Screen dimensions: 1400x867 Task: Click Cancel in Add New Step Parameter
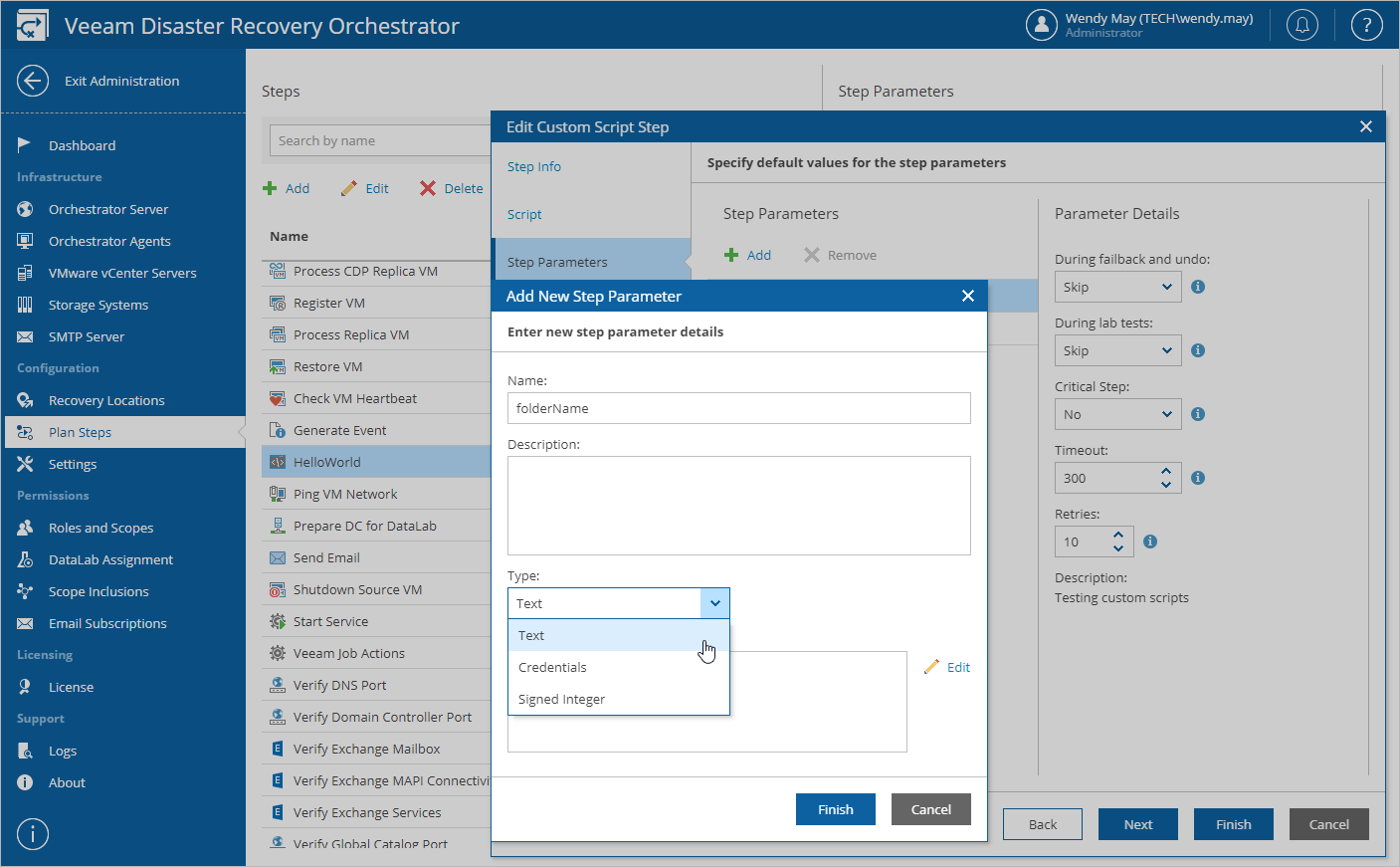[x=931, y=809]
